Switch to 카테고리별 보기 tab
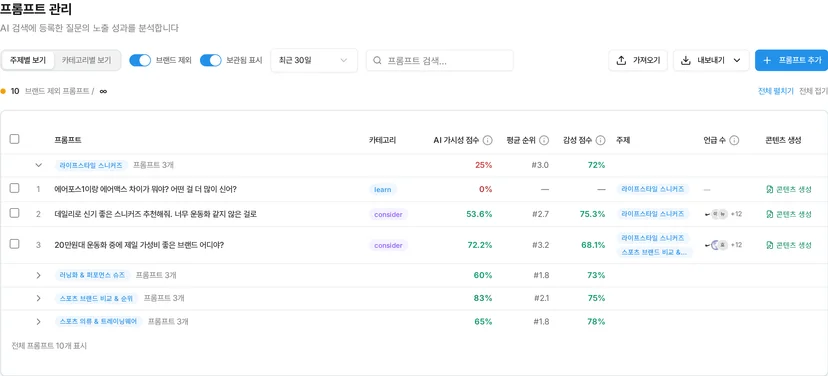Viewport: 828px width, 376px height. coord(87,60)
